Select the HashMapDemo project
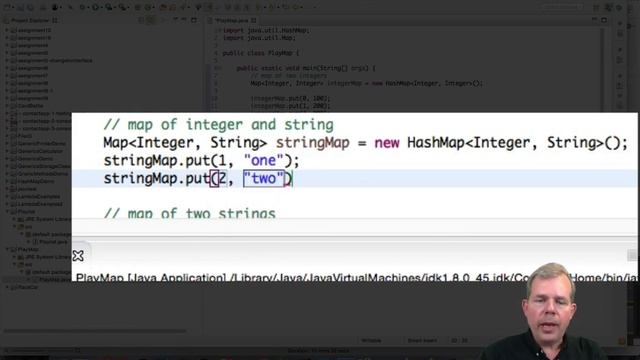Image resolution: width=640 pixels, height=360 pixels. (36, 181)
